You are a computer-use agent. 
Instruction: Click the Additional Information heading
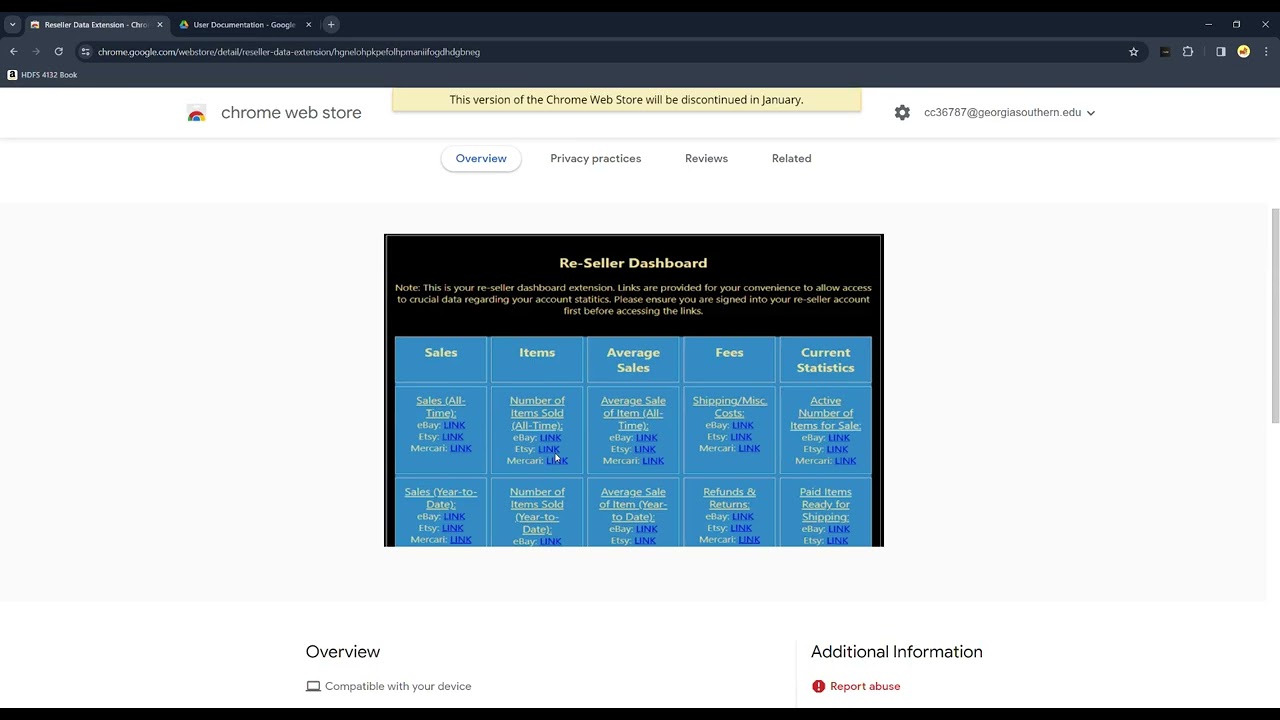pos(897,652)
